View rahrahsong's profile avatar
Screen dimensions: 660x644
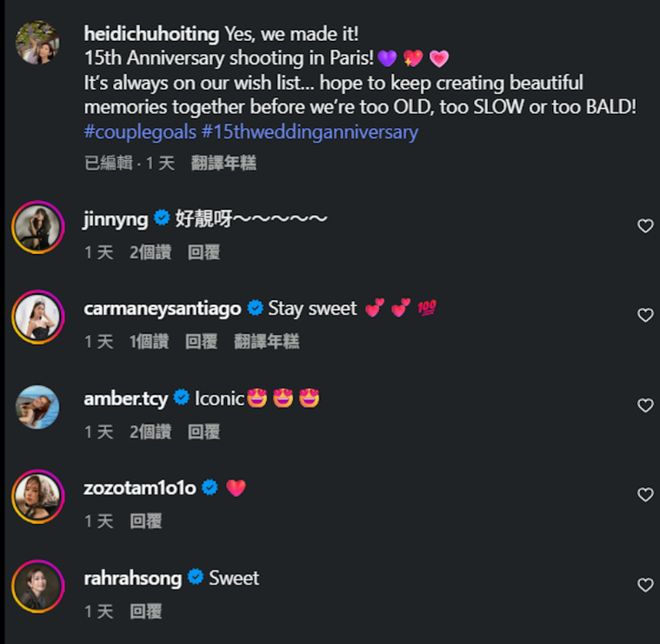(x=38, y=586)
